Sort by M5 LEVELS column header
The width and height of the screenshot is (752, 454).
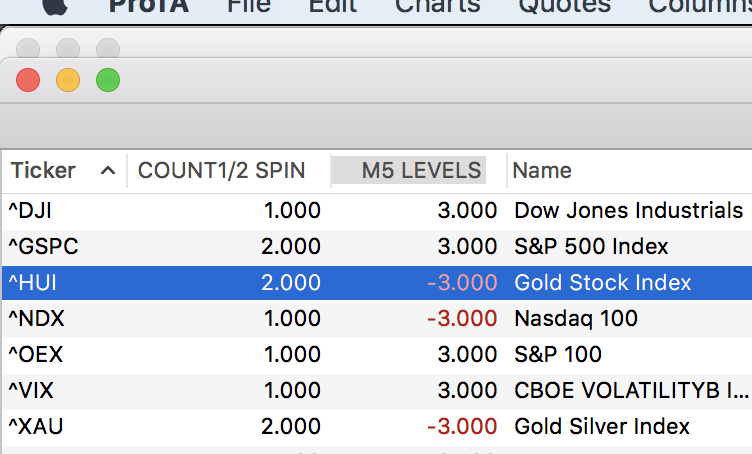pos(421,171)
